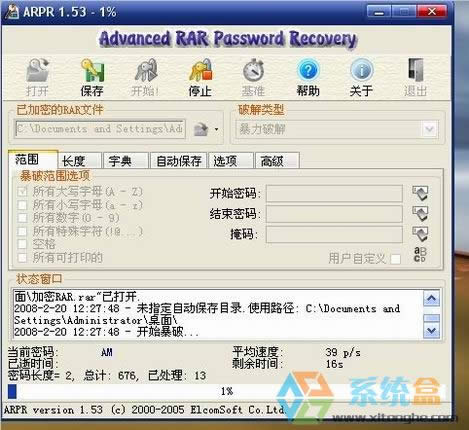Toggle 所有数字 (0 - 9) checkbox
This screenshot has height=430, width=469.
pos(22,218)
